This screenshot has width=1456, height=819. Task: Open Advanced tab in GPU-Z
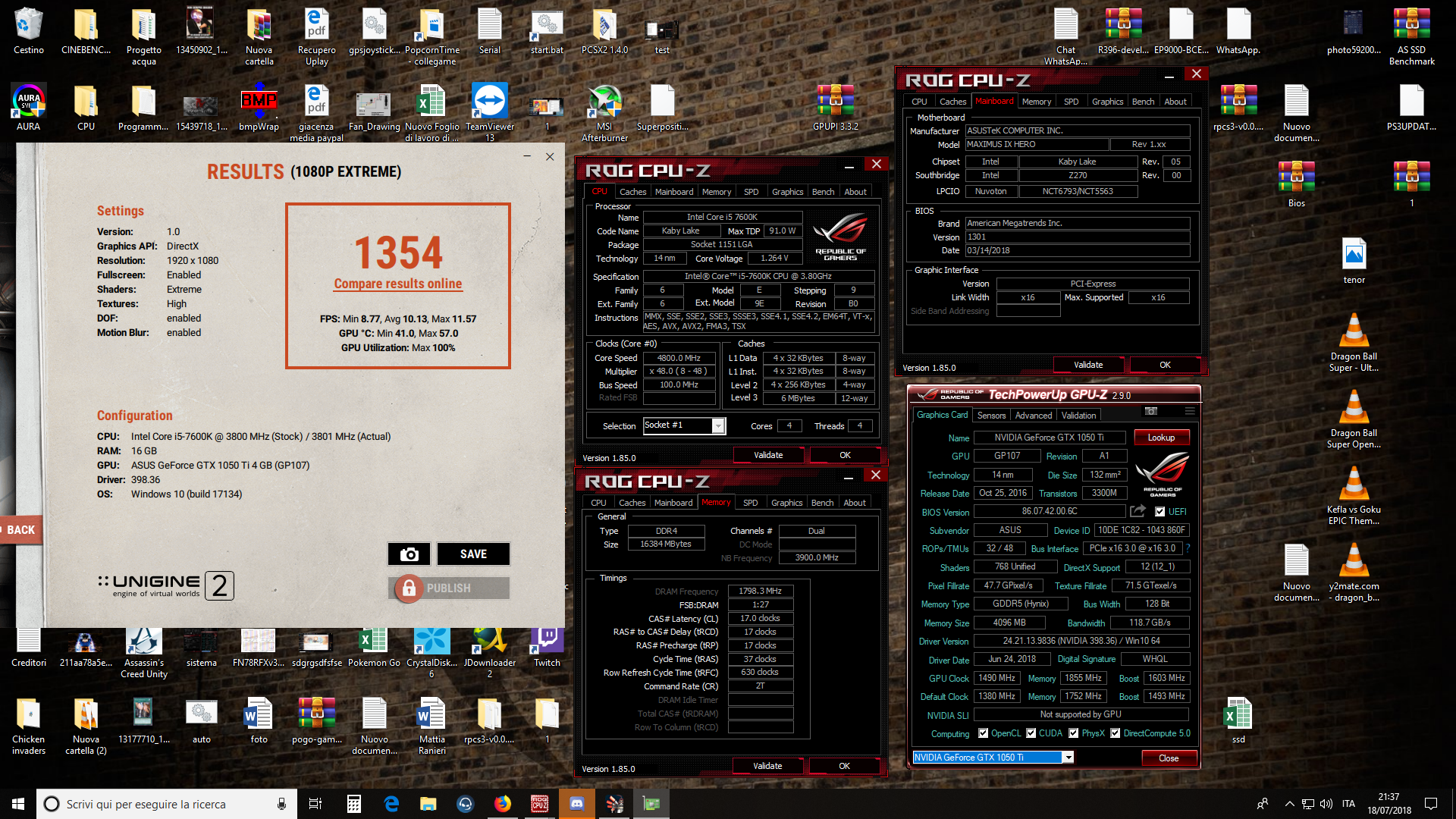click(x=1034, y=416)
